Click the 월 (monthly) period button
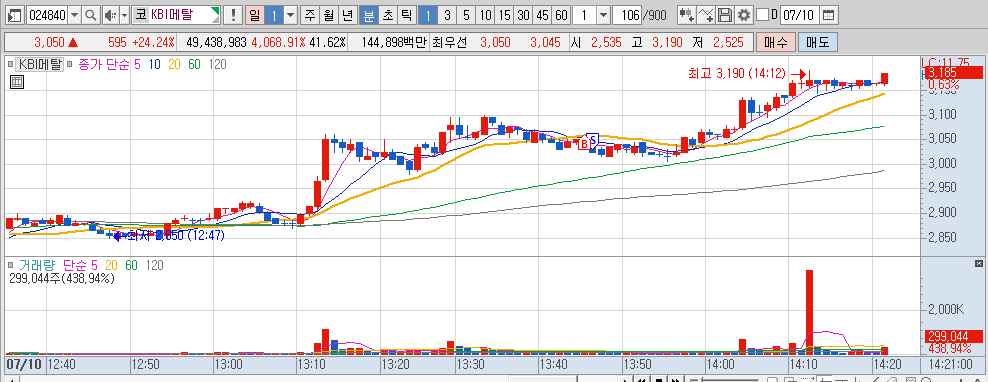 pos(328,14)
